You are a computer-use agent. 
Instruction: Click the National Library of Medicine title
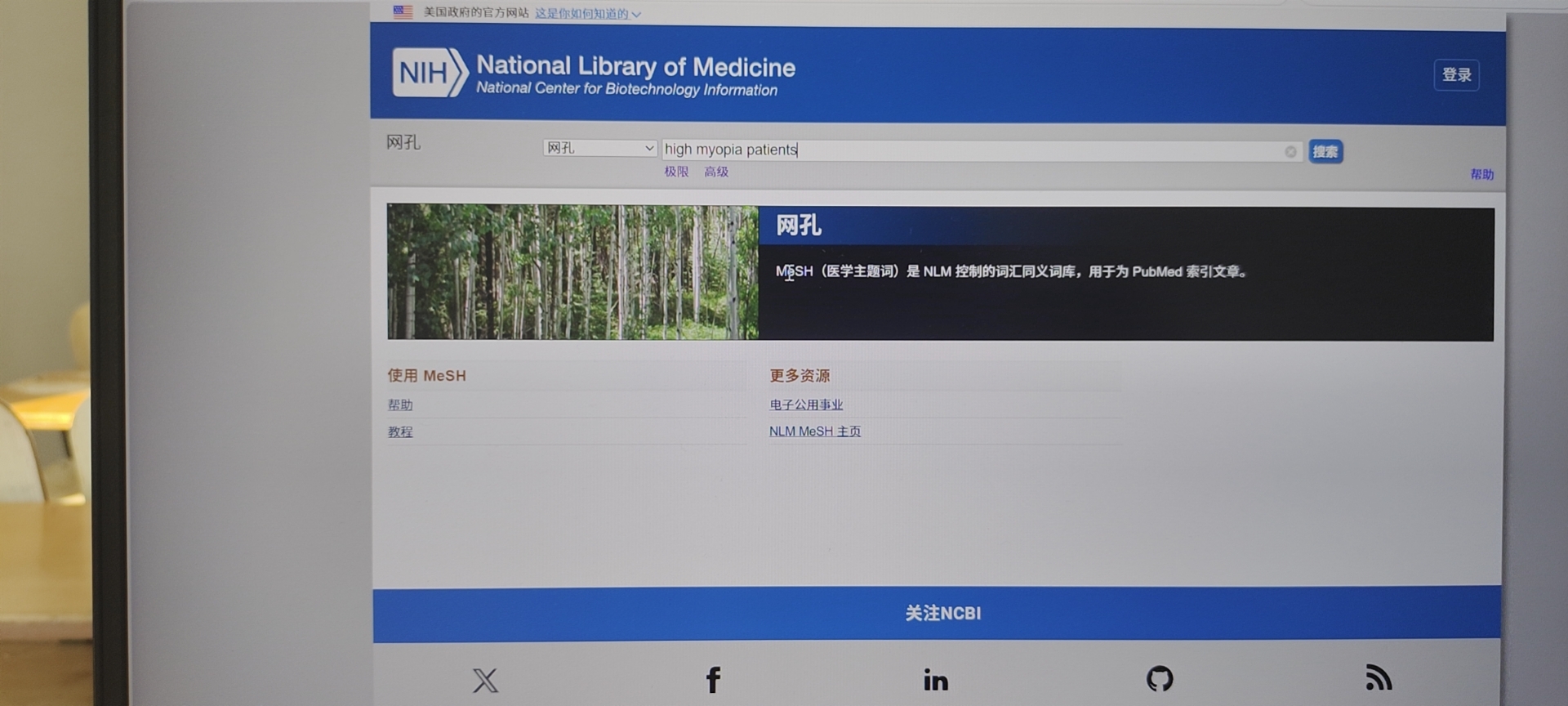point(635,66)
